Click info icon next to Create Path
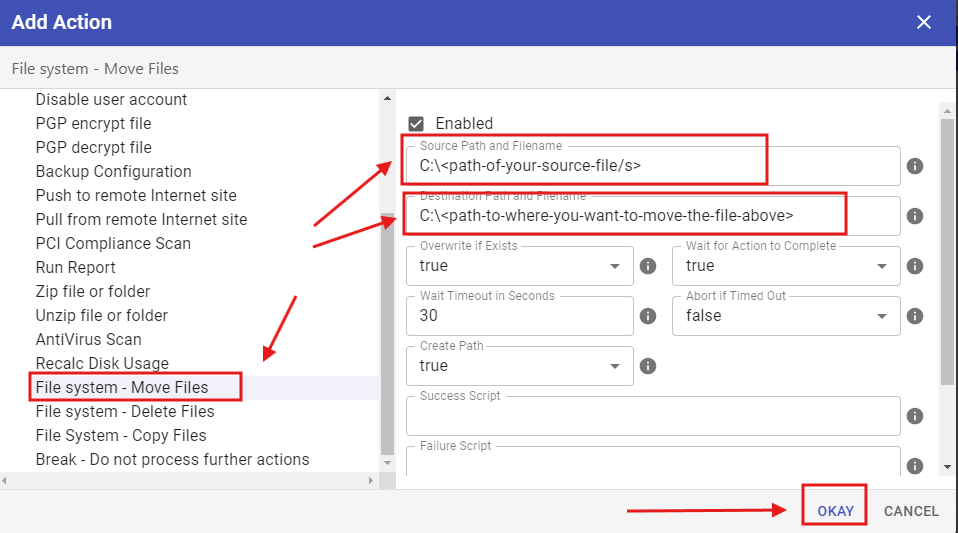 647,366
